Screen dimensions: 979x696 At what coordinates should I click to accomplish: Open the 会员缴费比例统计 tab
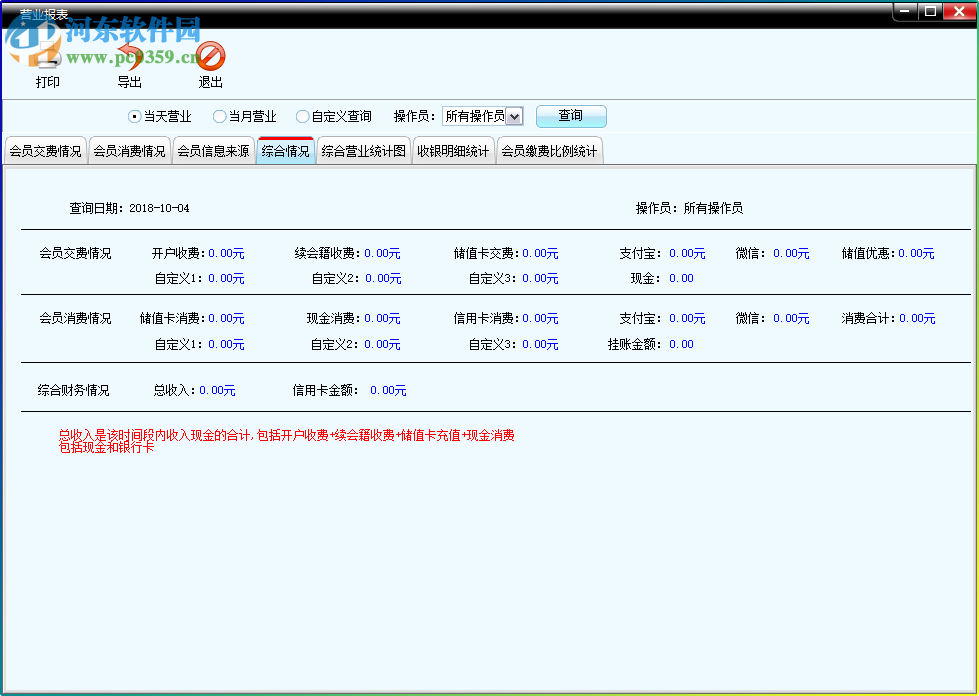549,151
